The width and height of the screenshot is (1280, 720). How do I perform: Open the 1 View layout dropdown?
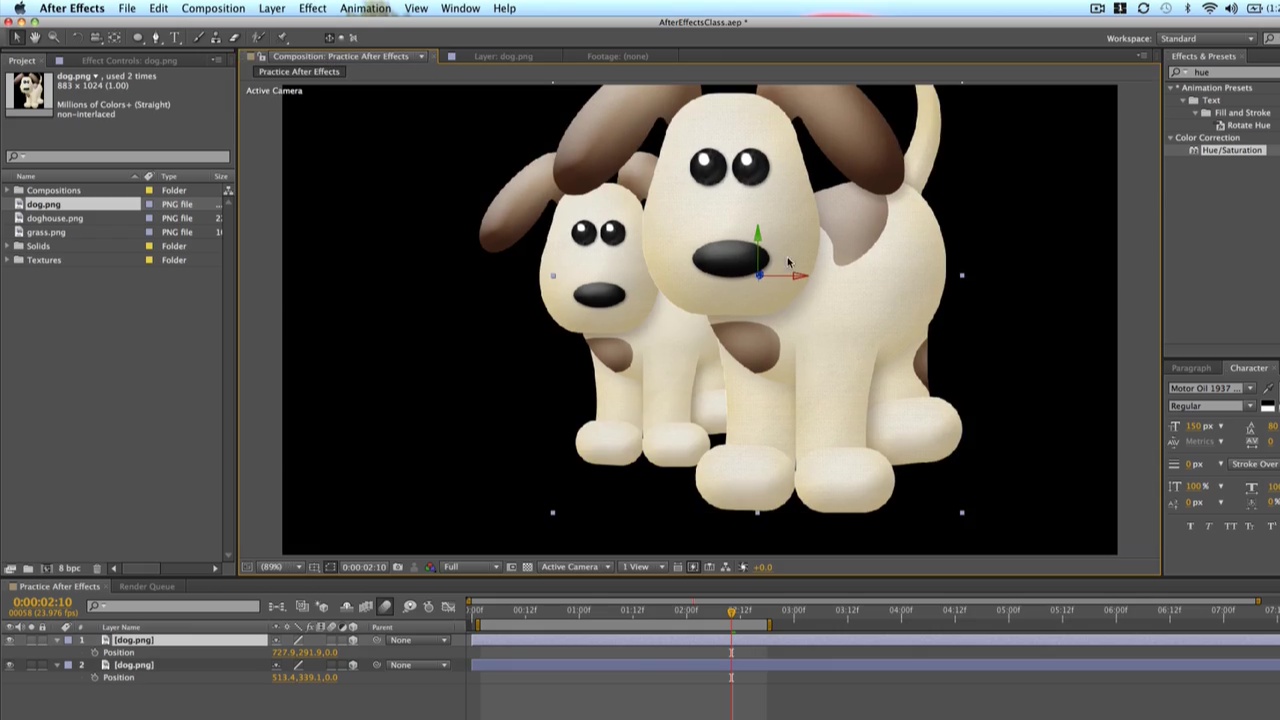[643, 567]
